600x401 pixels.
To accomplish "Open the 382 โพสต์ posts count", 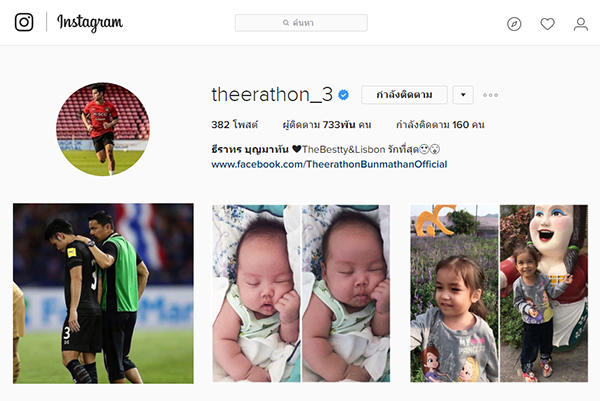I will (x=235, y=125).
